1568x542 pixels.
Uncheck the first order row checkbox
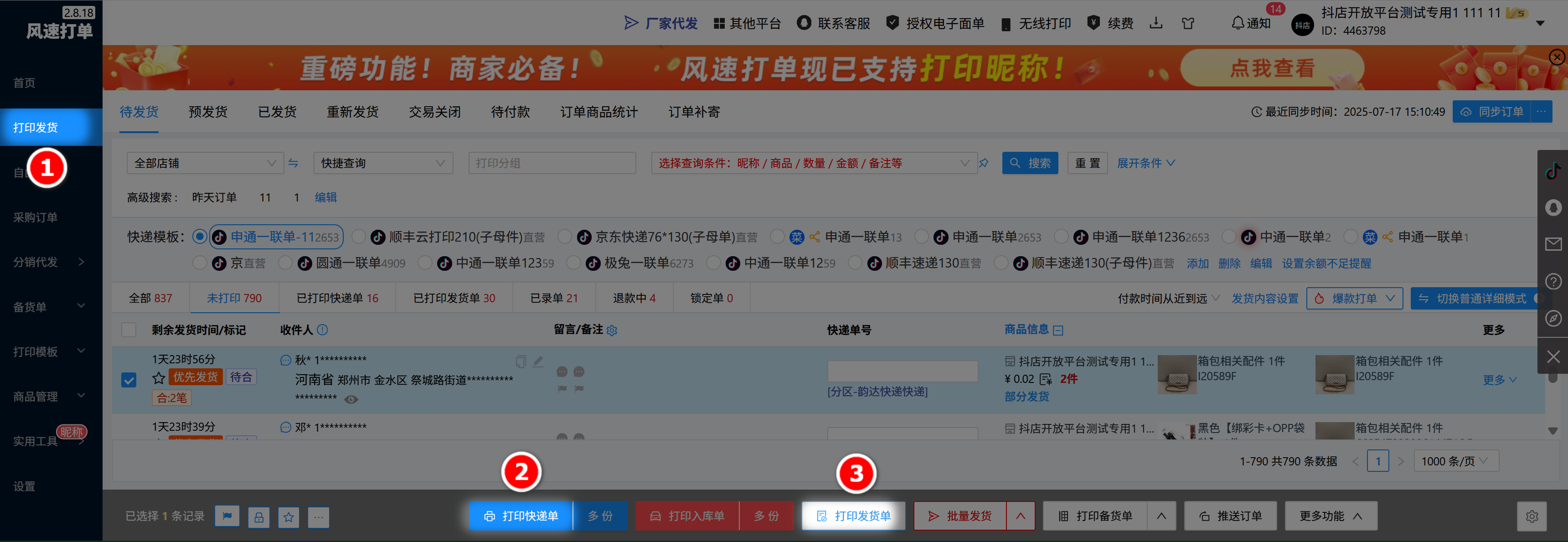click(x=129, y=380)
